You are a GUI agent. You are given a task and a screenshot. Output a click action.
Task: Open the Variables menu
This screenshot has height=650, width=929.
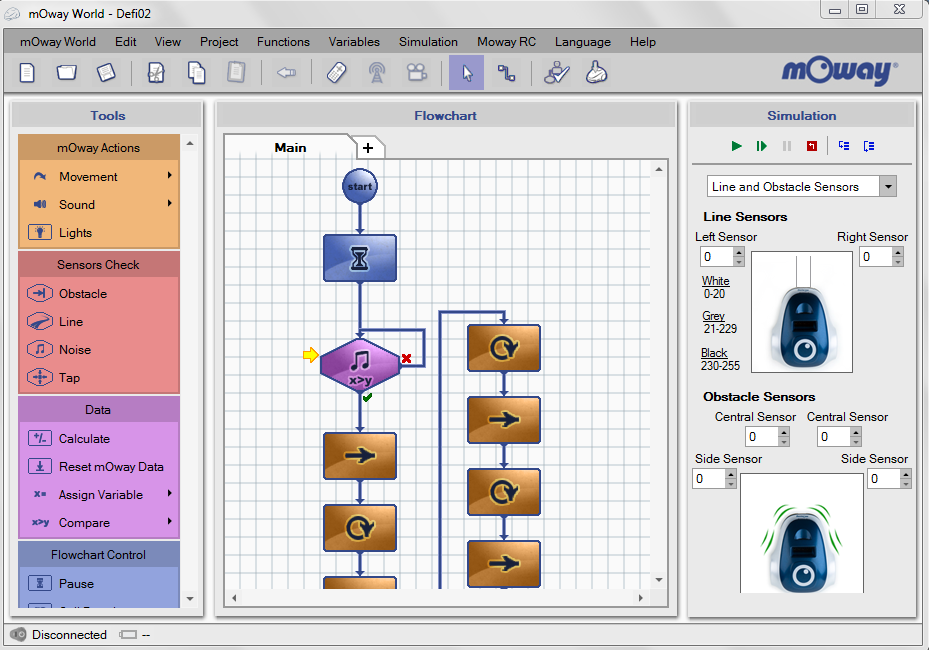[354, 42]
